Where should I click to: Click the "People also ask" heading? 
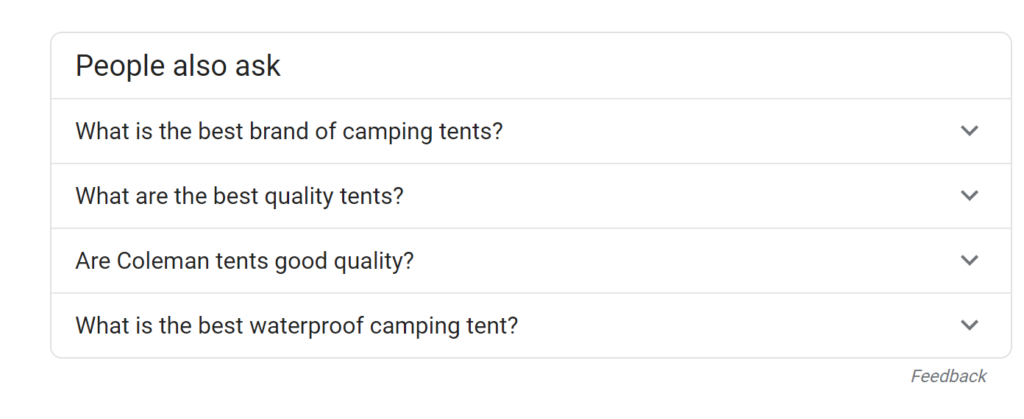pos(178,67)
